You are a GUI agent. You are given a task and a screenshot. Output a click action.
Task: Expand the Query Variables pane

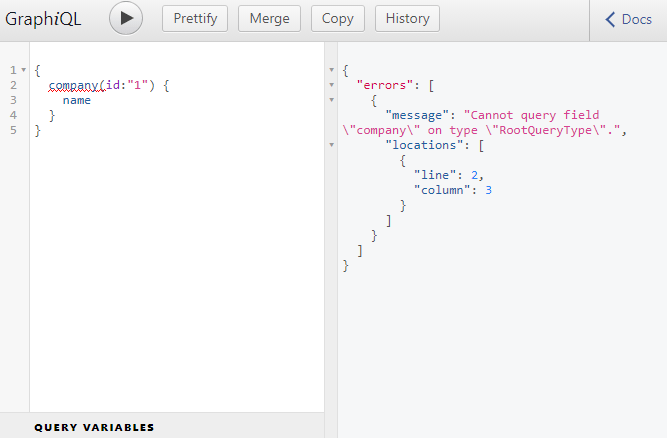click(x=94, y=427)
